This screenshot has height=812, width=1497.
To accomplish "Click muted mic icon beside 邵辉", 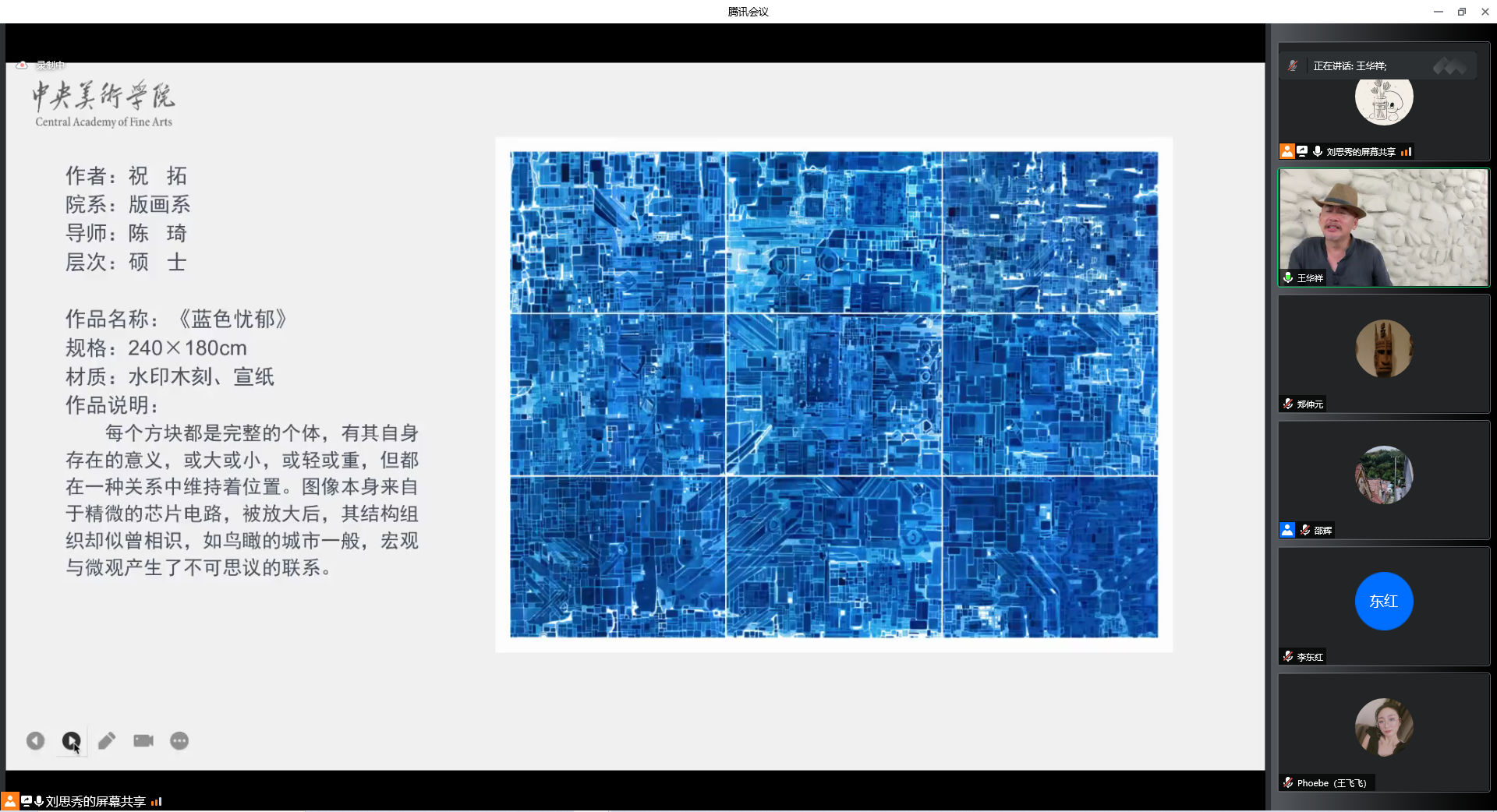I will pos(1305,530).
